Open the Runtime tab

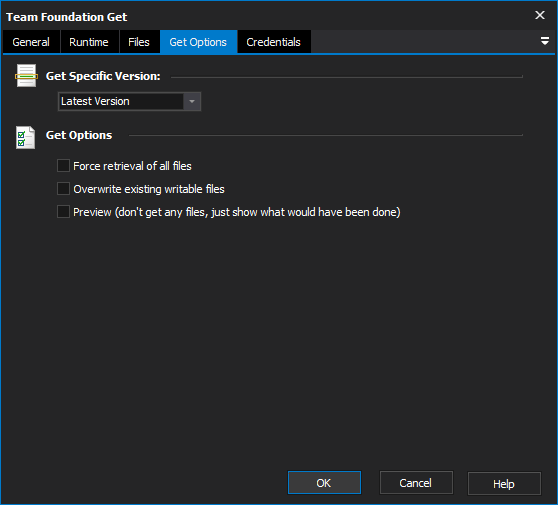tap(89, 42)
